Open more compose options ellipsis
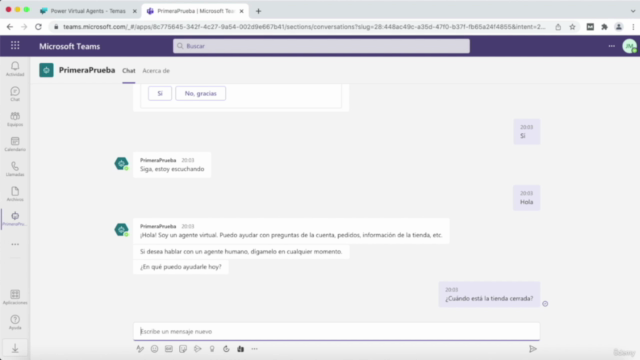The image size is (640, 360). tap(255, 349)
